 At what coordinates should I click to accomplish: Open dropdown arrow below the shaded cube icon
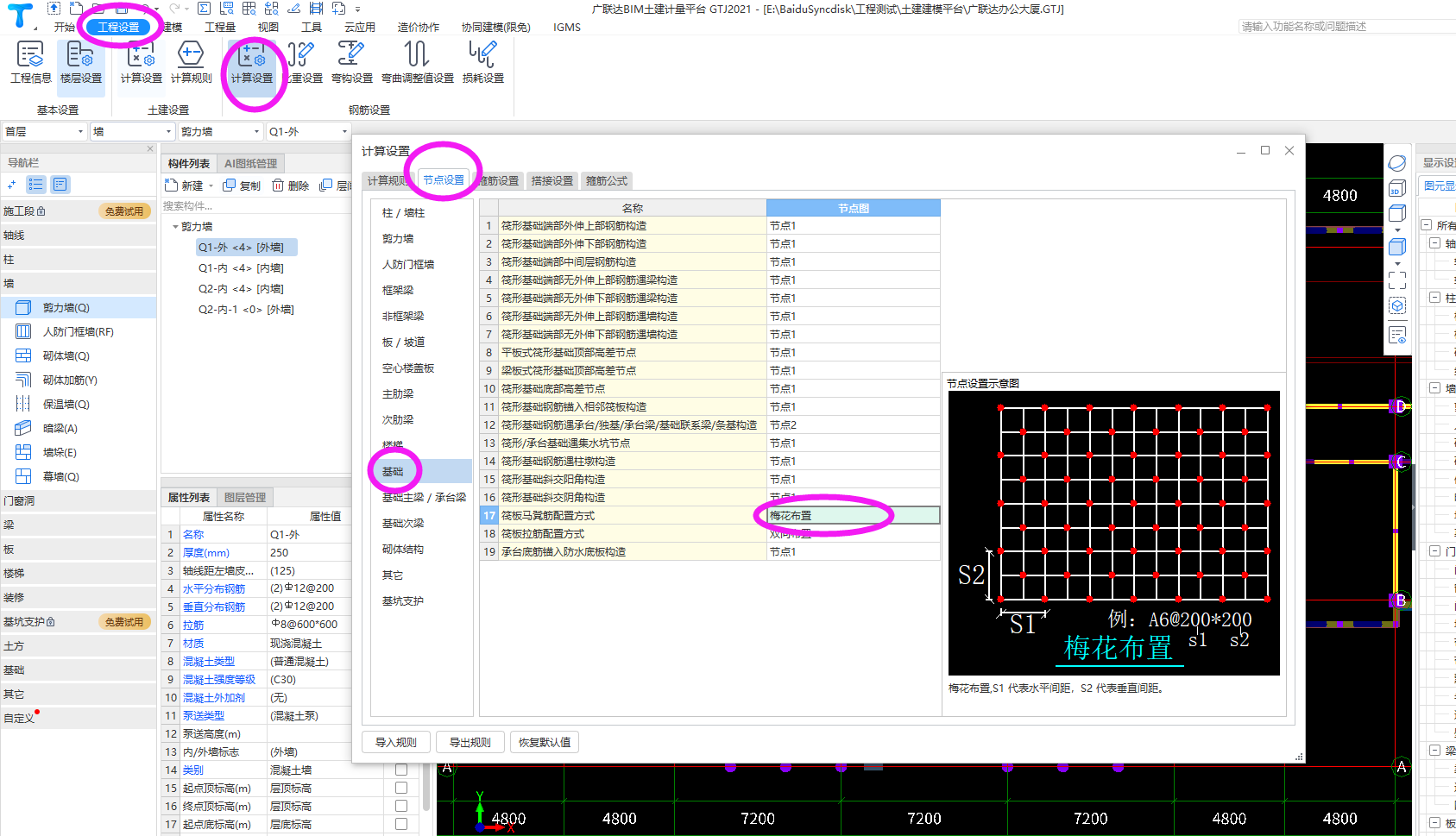coord(1397,264)
